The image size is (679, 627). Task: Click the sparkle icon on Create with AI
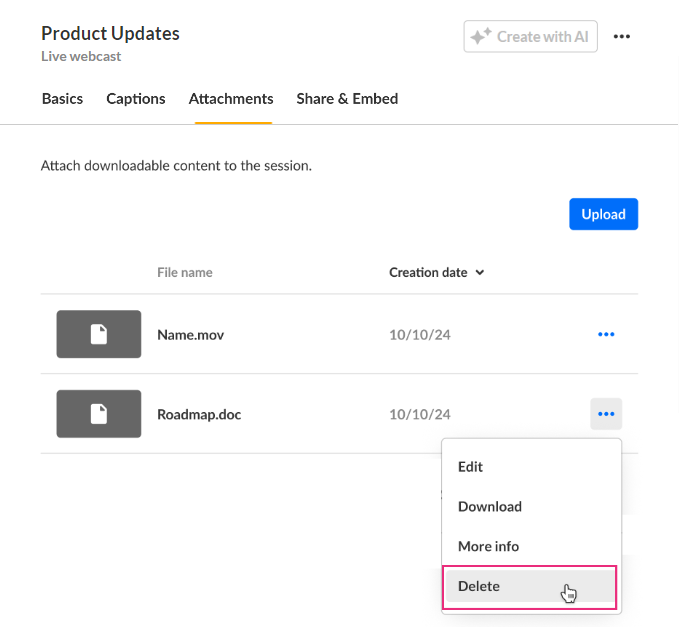pos(480,37)
